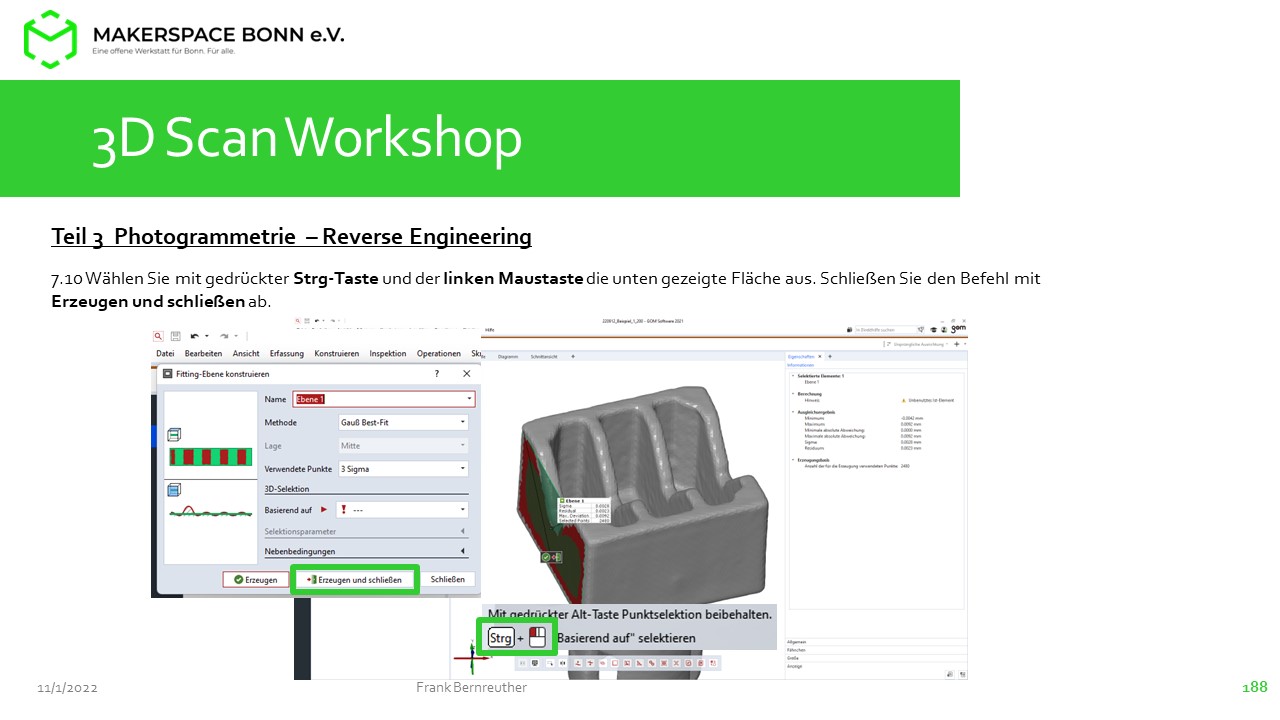This screenshot has height=720, width=1280.
Task: Collapse the Ausgleichsgebnis section
Action: (792, 412)
